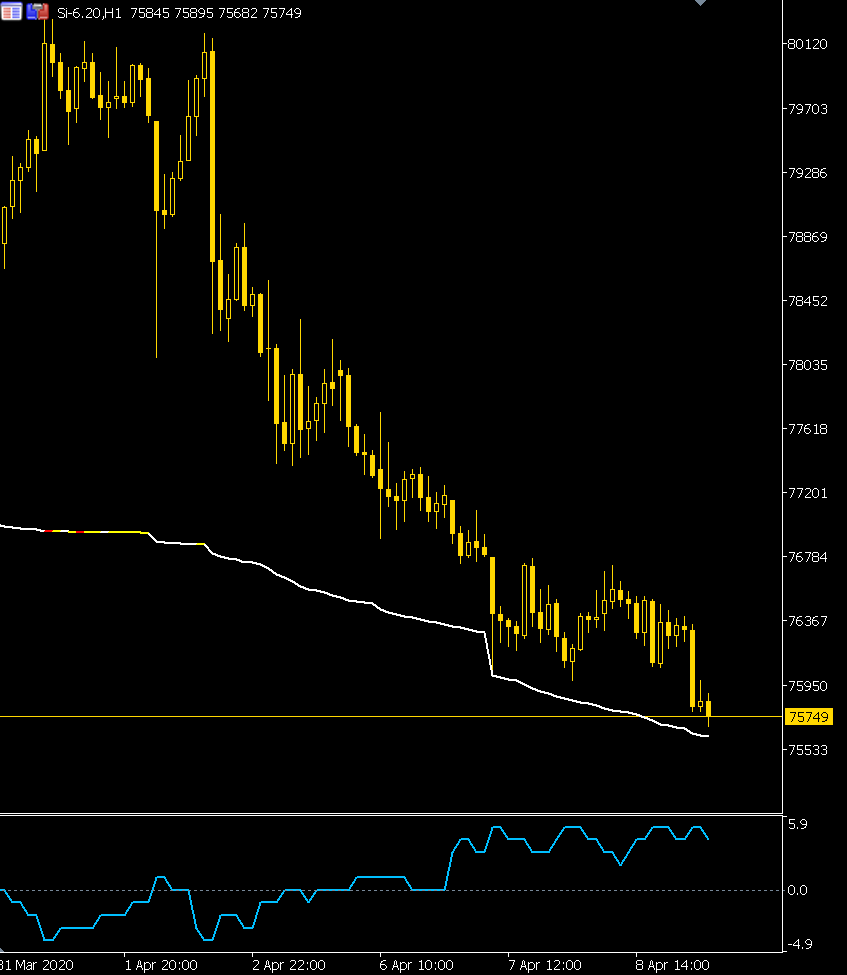Click the 80120 price scale label
Image resolution: width=847 pixels, height=975 pixels.
tap(807, 45)
